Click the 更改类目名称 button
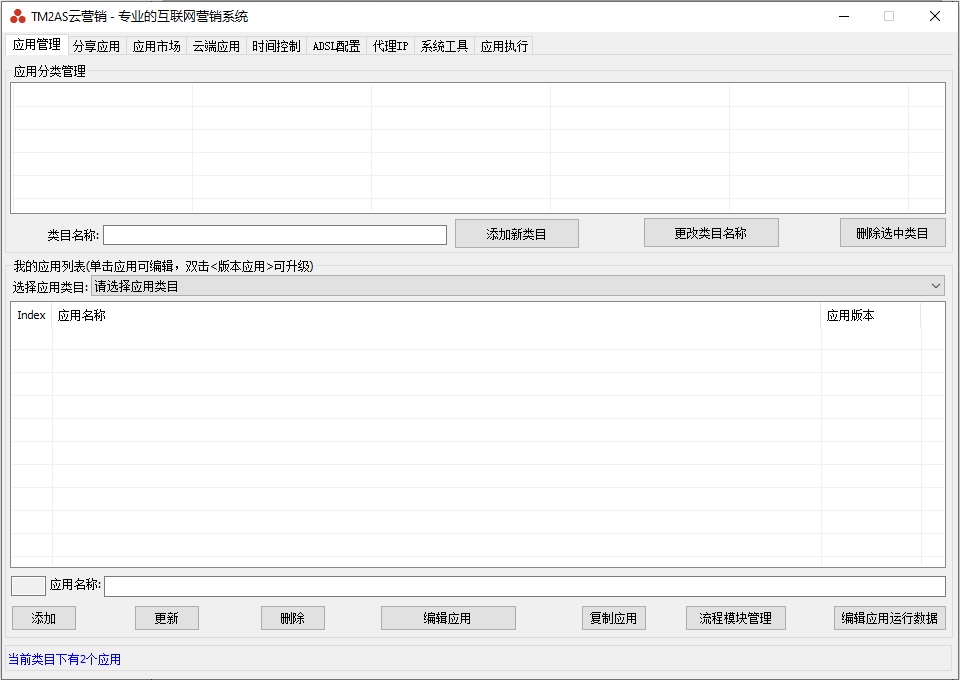The height and width of the screenshot is (680, 960). pos(711,232)
